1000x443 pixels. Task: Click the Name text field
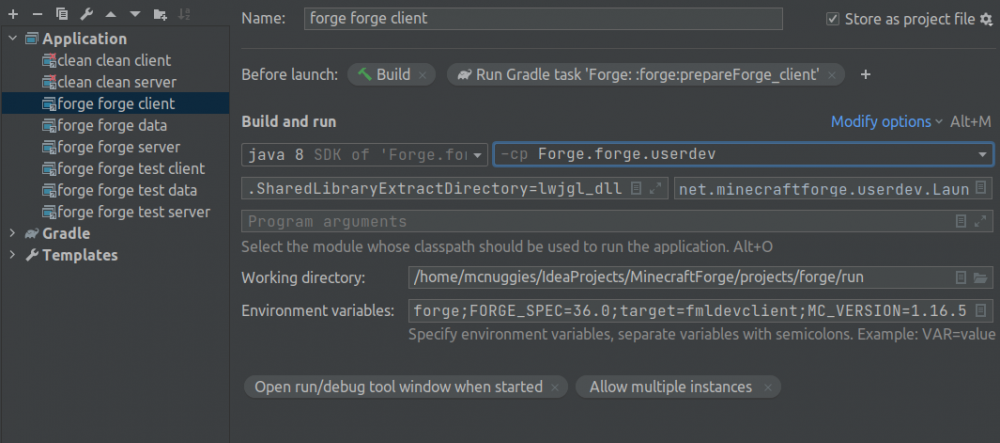pos(543,19)
